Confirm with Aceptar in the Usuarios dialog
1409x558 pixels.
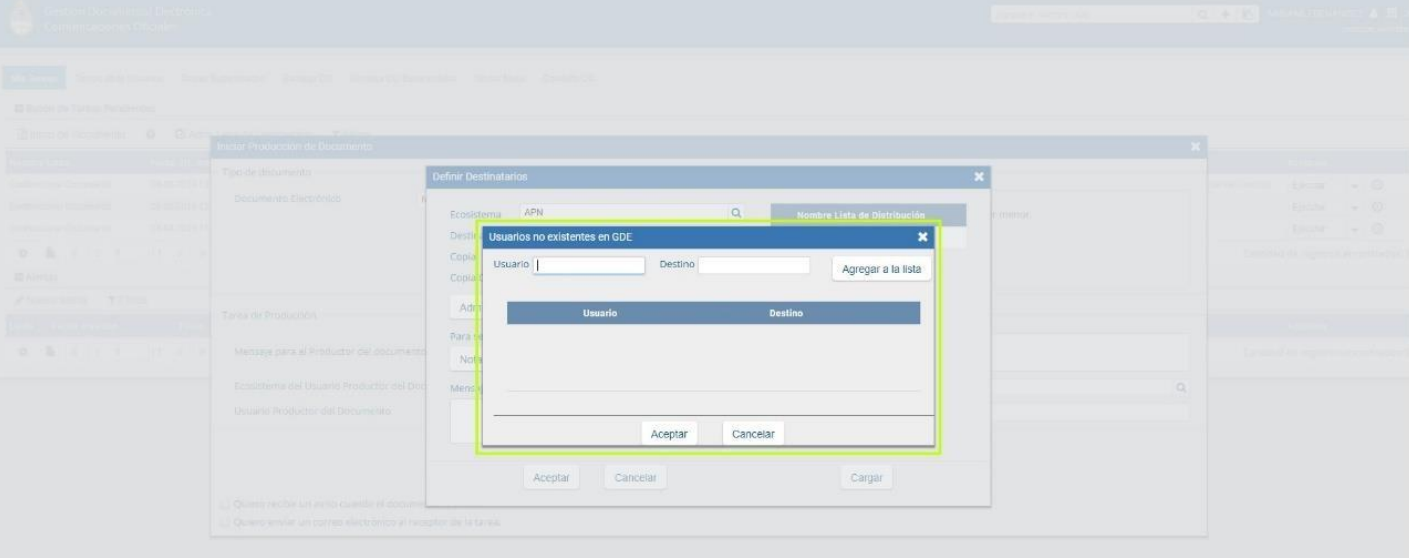tap(668, 434)
